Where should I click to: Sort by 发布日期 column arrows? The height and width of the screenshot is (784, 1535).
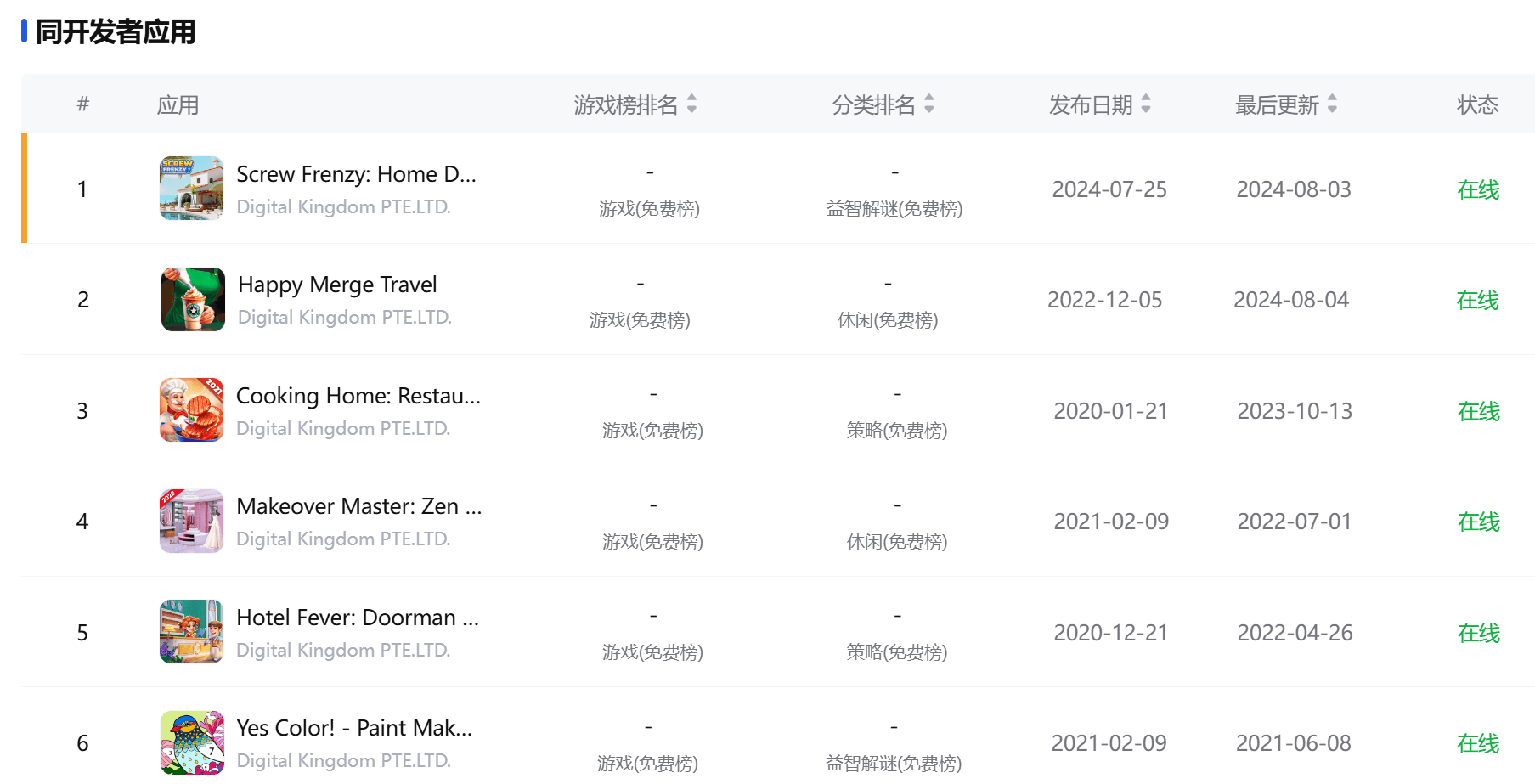pos(1146,104)
